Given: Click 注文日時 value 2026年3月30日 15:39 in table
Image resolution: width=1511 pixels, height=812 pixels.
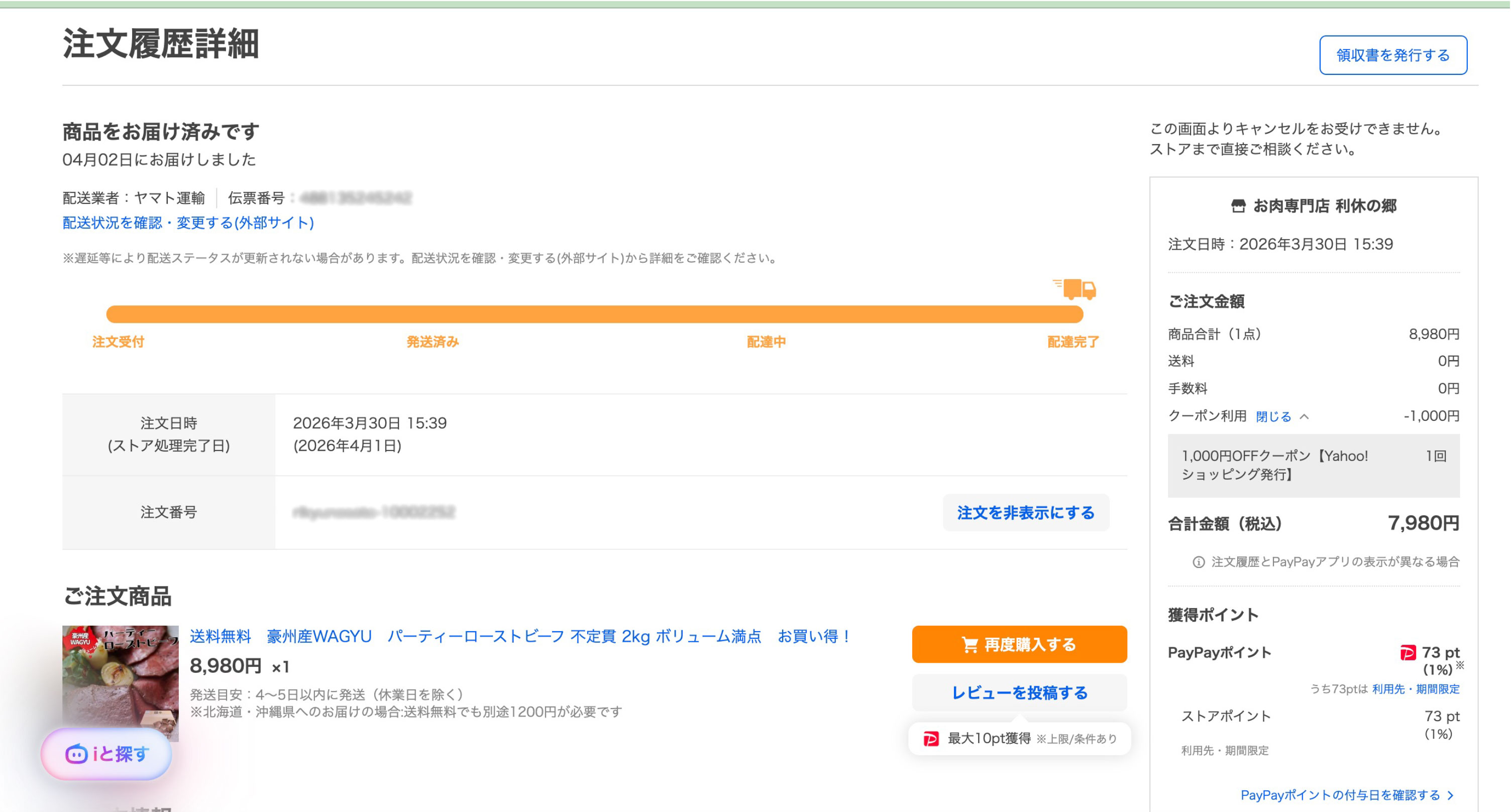Looking at the screenshot, I should pos(370,423).
